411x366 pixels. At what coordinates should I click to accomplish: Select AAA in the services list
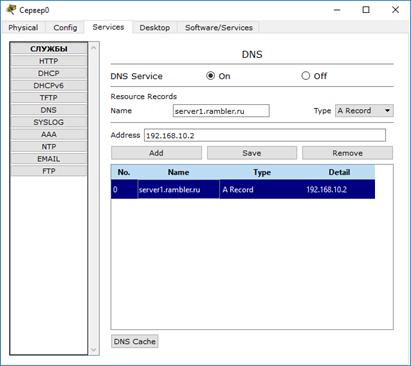point(49,134)
